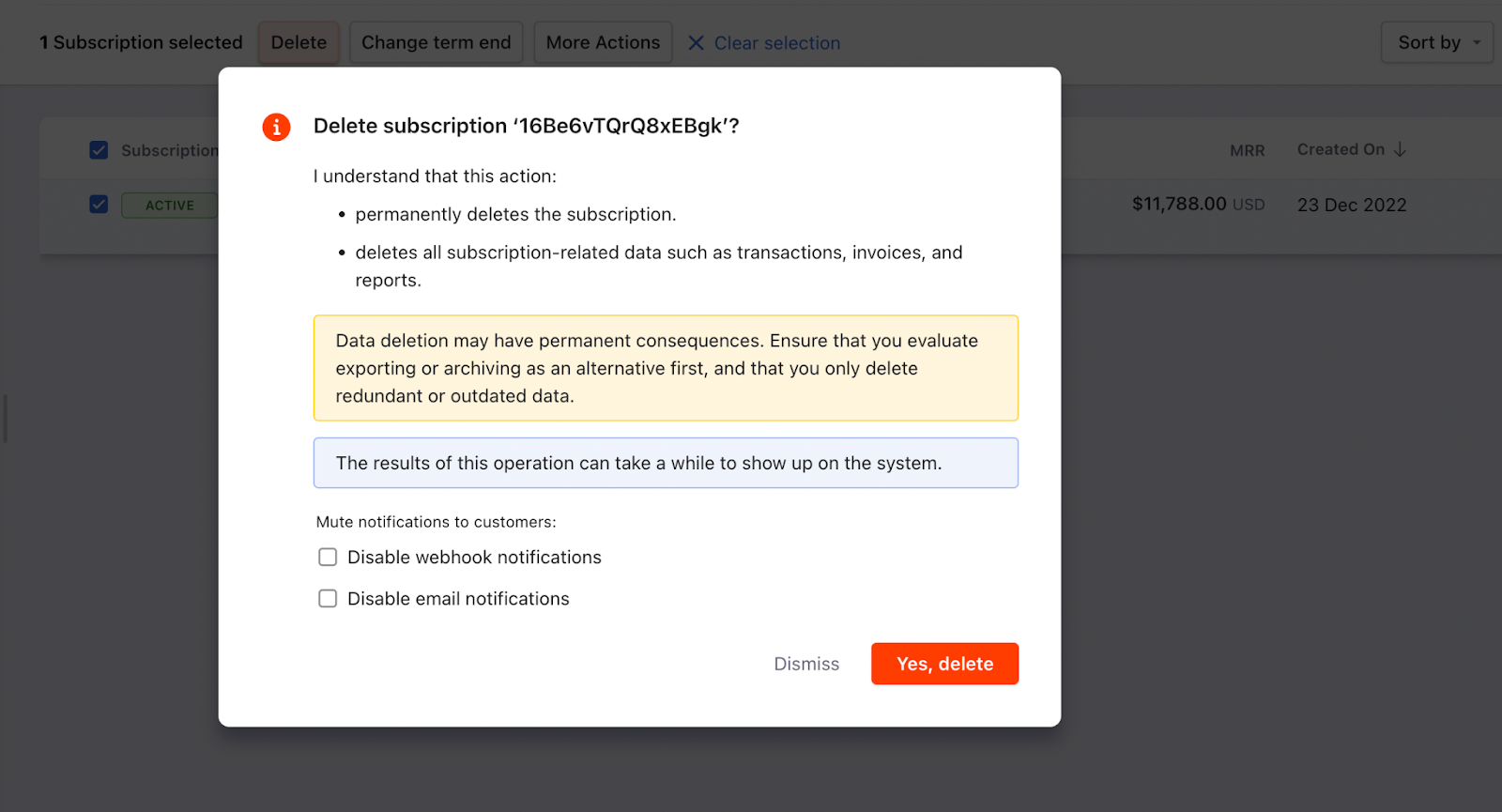Dismiss the delete subscription dialog
Viewport: 1502px width, 812px height.
pyautogui.click(x=806, y=664)
